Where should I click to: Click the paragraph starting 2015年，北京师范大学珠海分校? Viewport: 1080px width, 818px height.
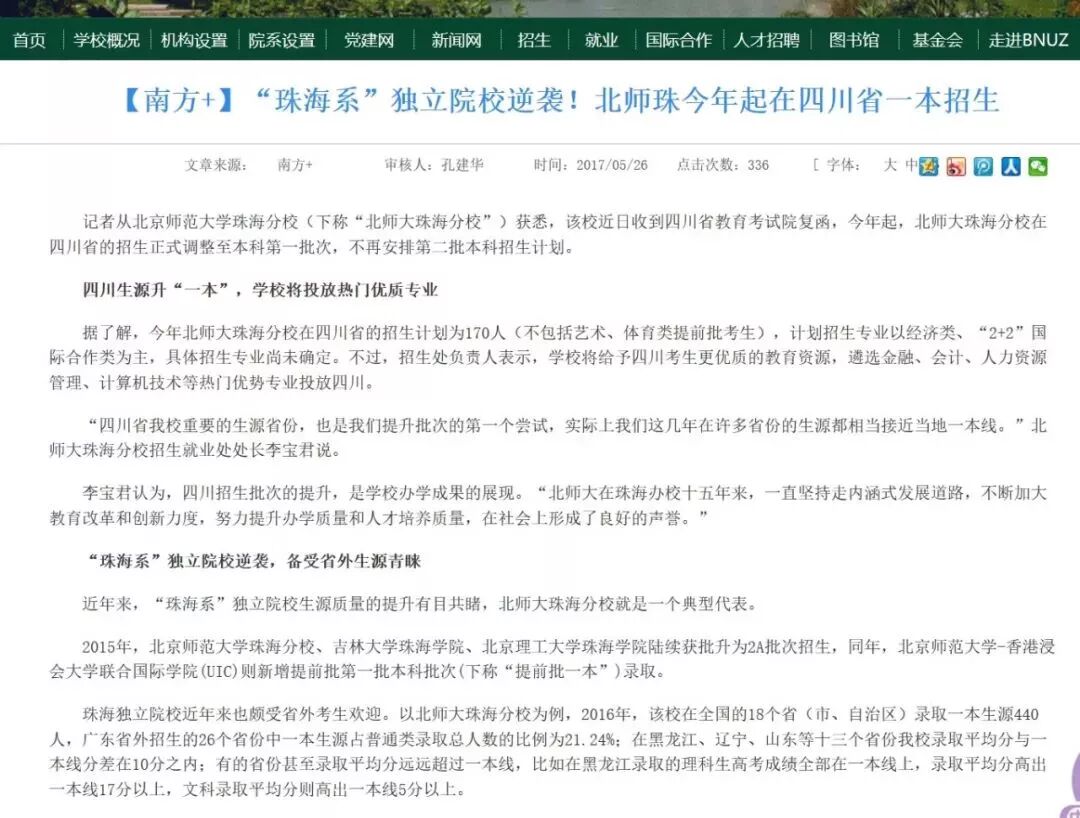[551, 658]
